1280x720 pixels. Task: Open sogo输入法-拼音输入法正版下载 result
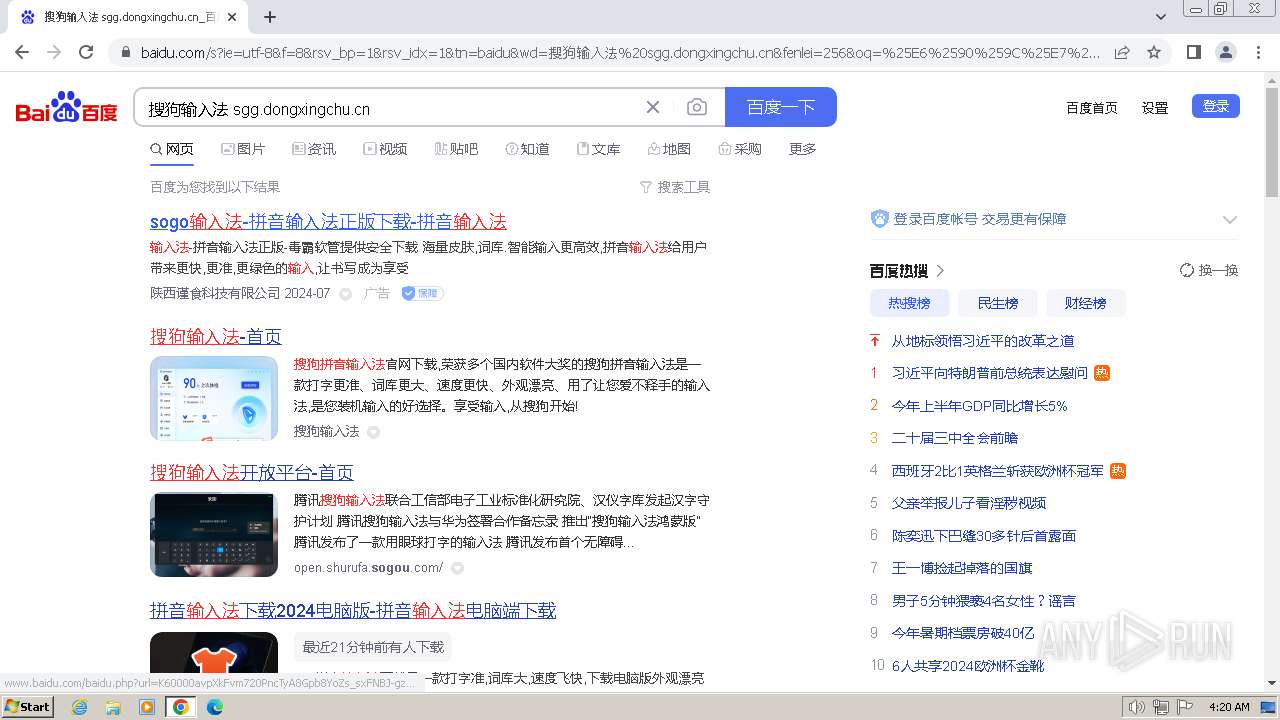pos(328,221)
